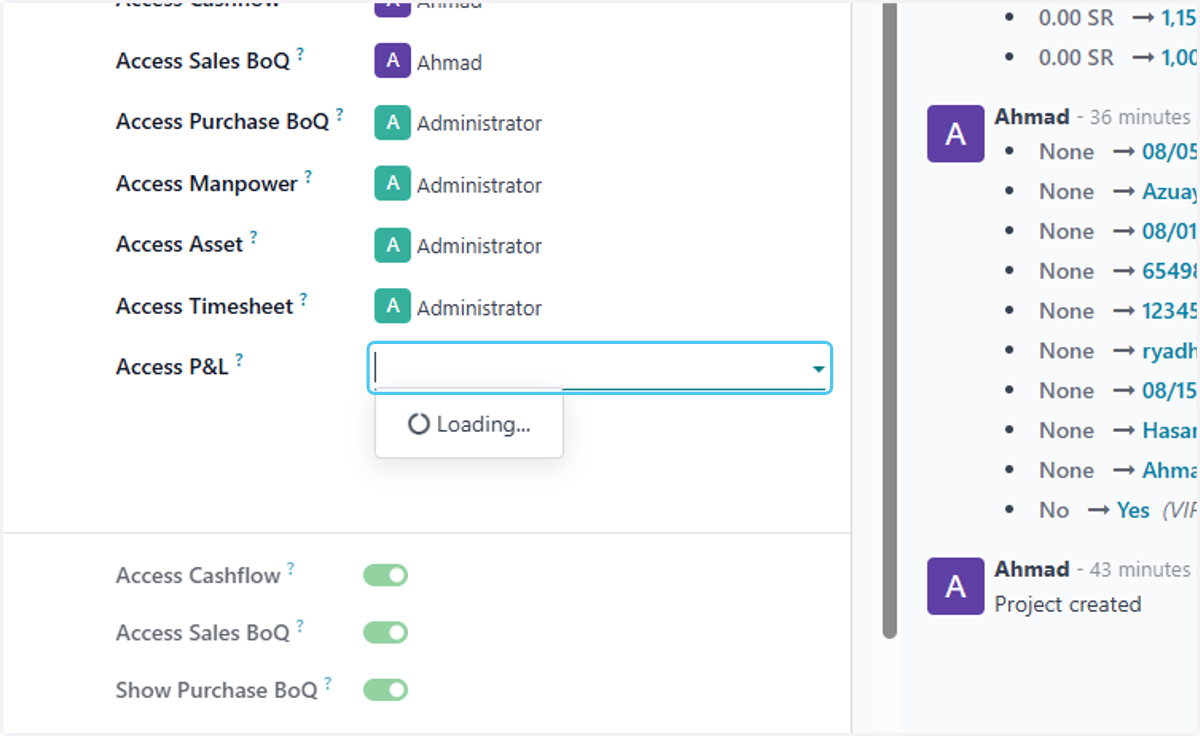Select Administrator in Access Manpower field
Screen dimensions: 1200x736
(x=479, y=185)
